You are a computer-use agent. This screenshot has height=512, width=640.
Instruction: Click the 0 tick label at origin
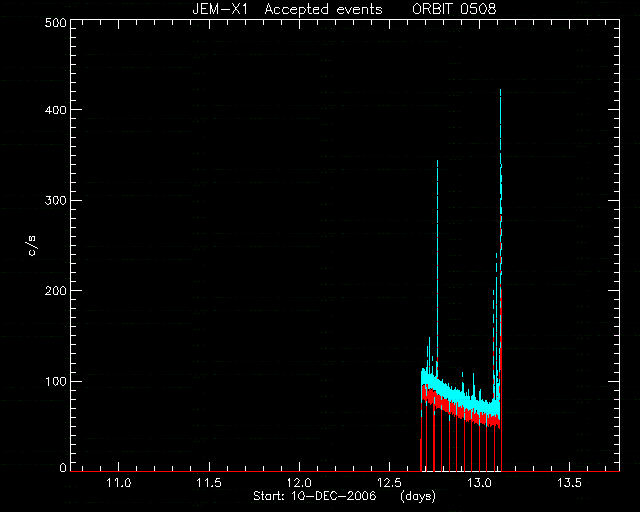pos(63,468)
